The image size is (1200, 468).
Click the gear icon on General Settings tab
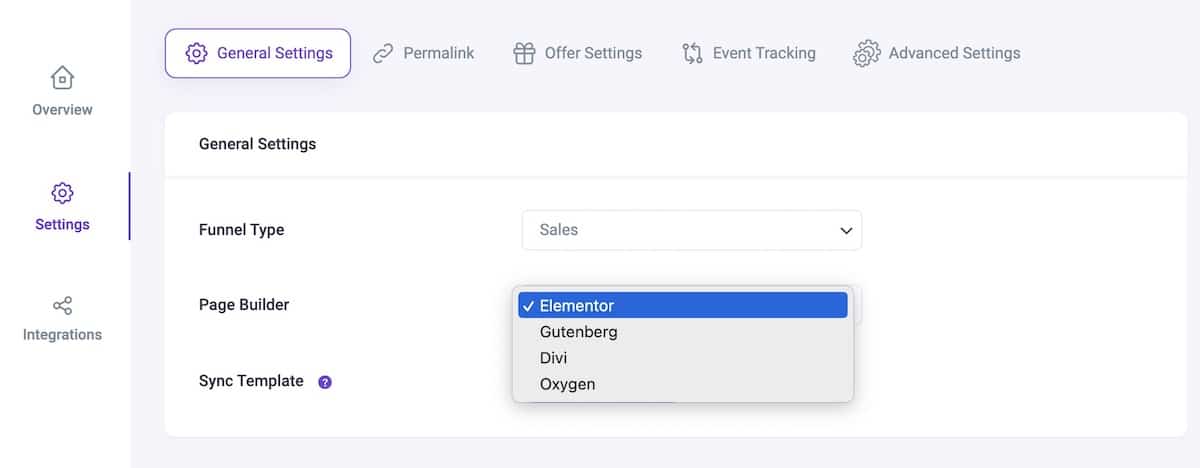tap(196, 53)
